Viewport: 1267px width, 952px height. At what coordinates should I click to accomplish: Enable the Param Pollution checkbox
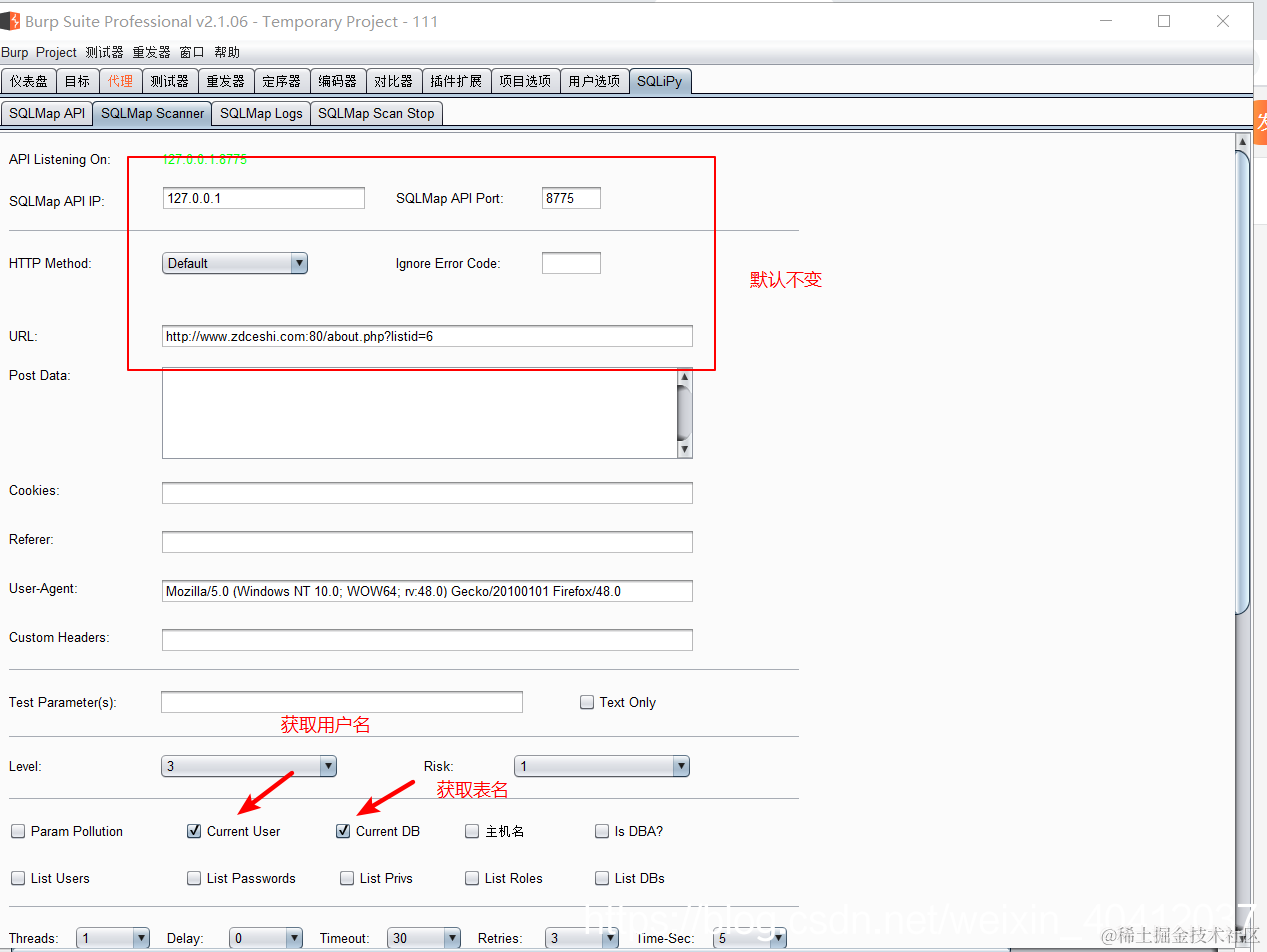pyautogui.click(x=18, y=831)
